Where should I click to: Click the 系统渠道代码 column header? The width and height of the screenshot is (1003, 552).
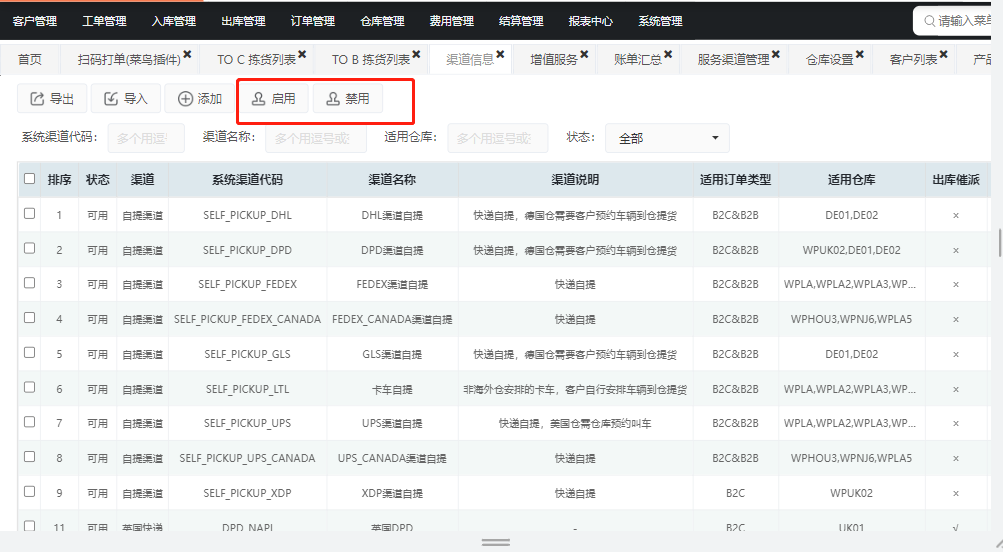point(248,180)
